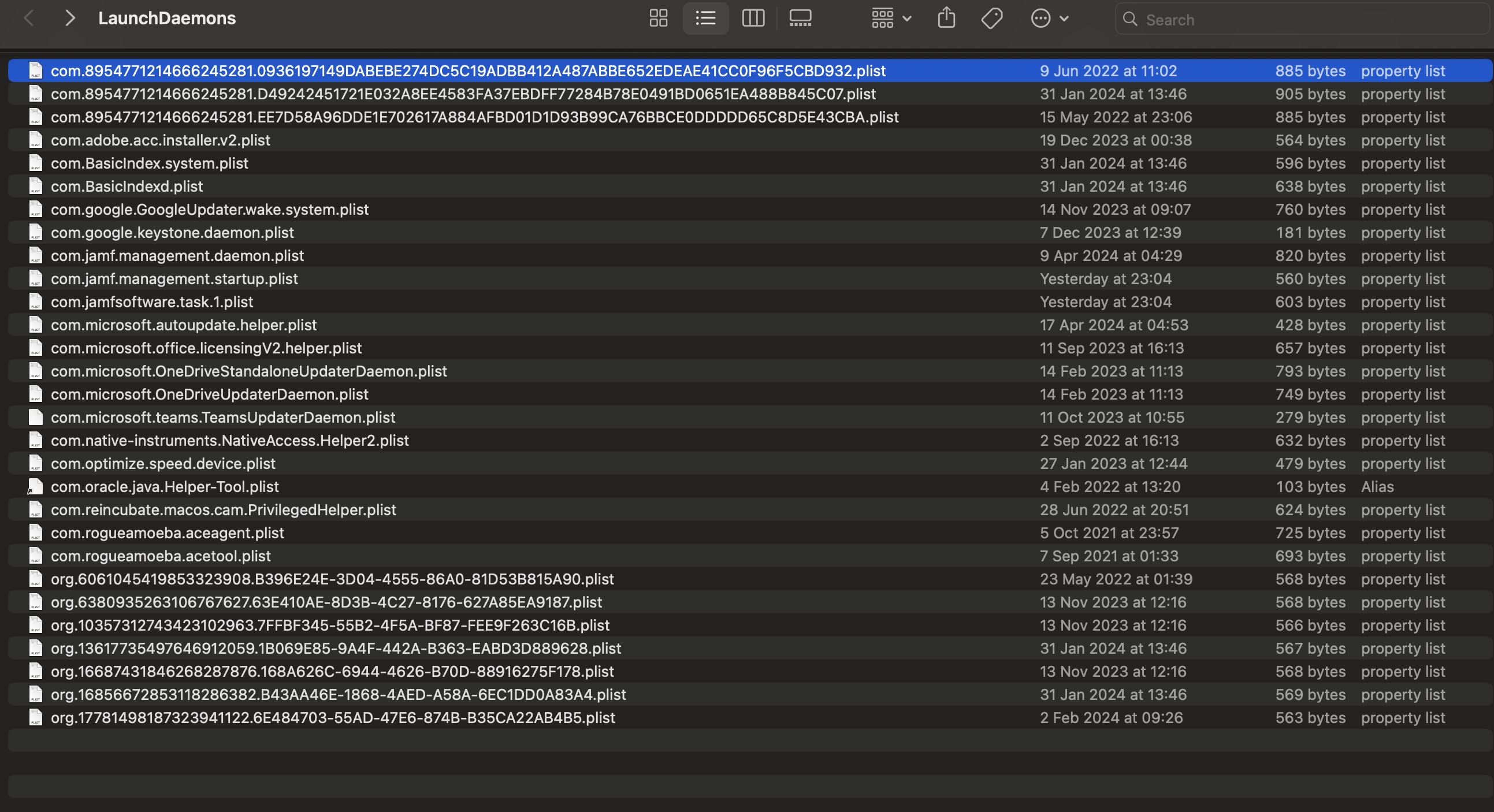Select com.jamf.management.startup.plist
Screen dimensions: 1494x812
[x=173, y=278]
